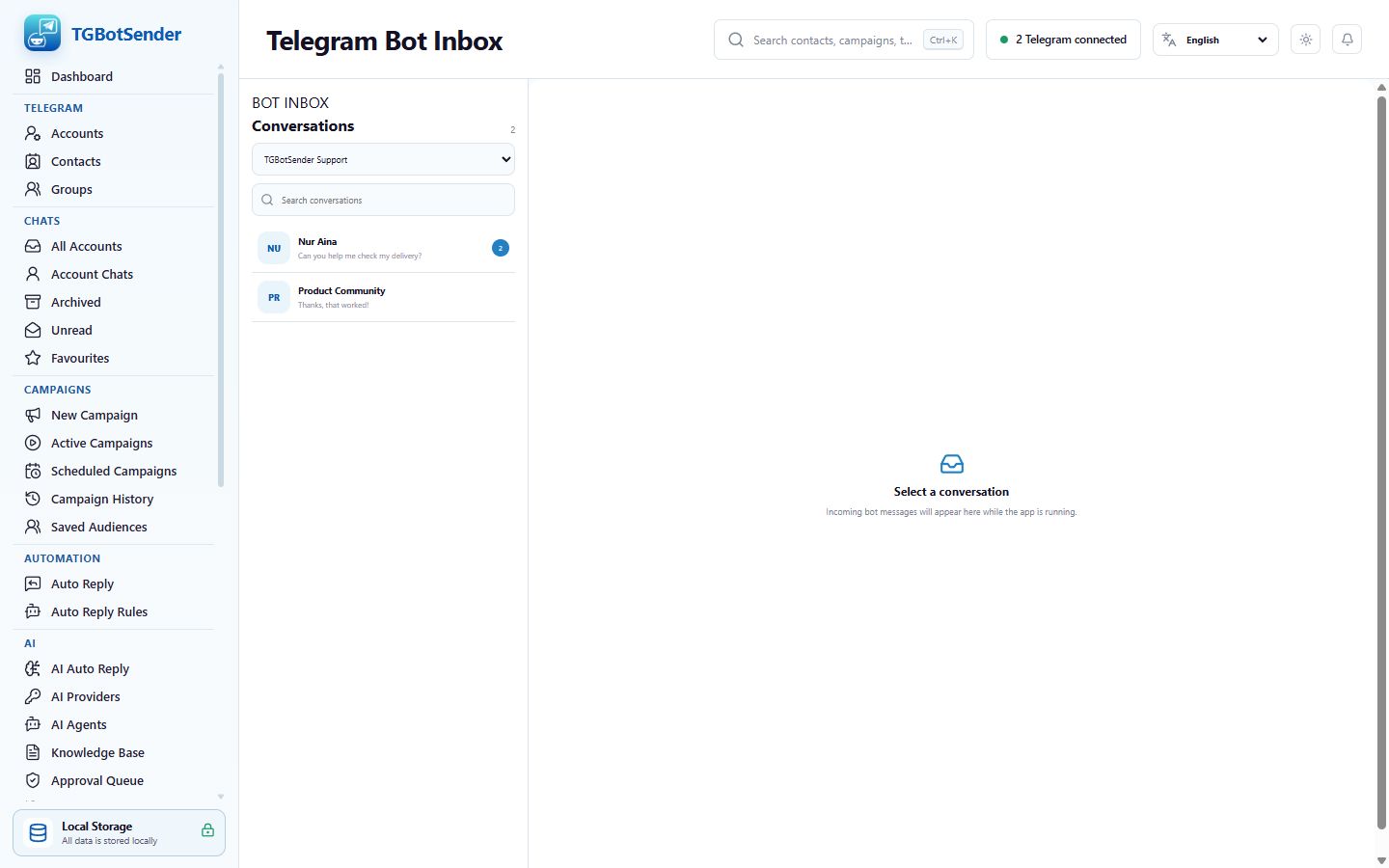
Task: Open the Nur Aina conversation
Action: tap(383, 248)
